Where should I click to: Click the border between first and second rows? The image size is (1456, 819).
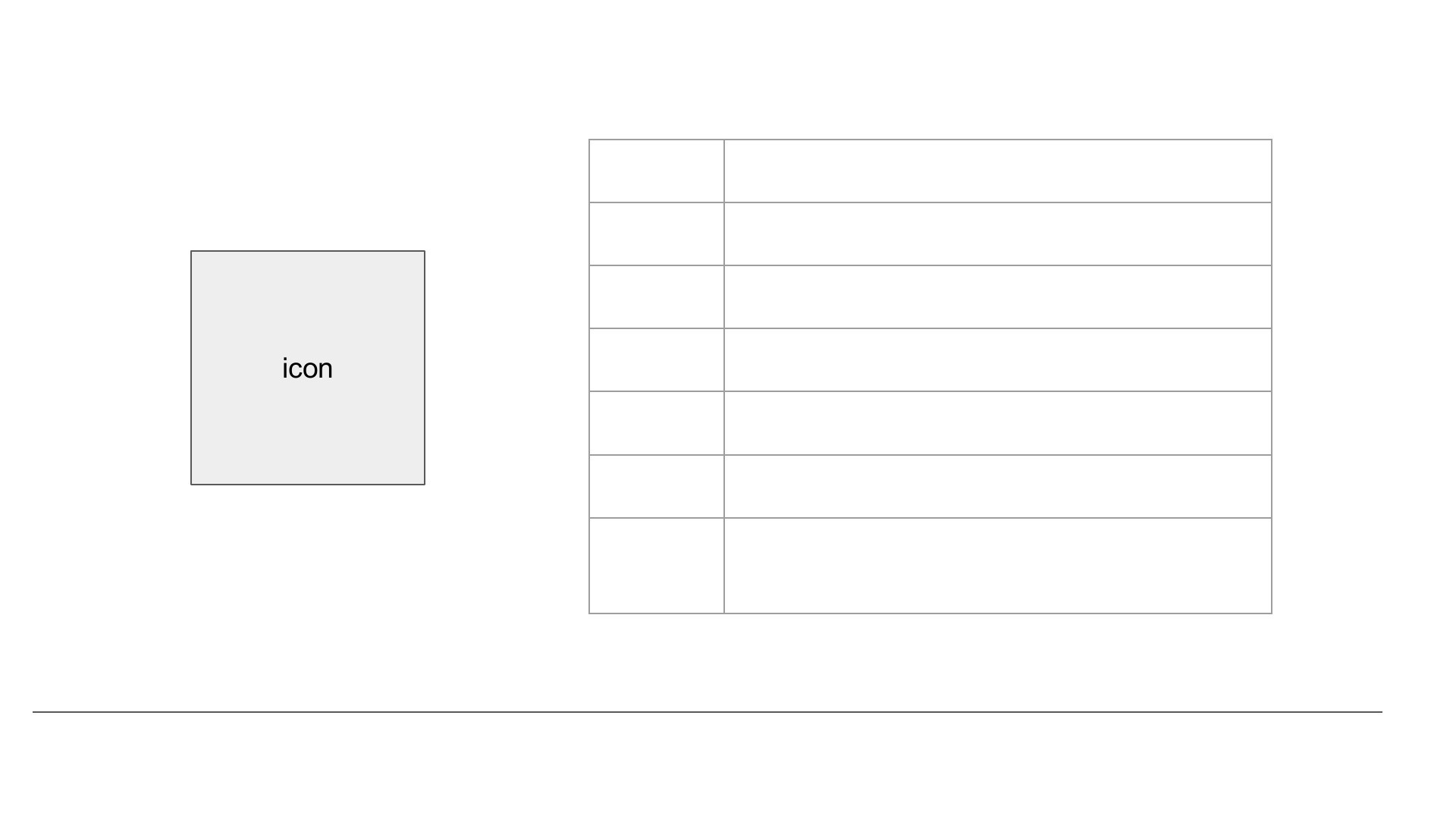pos(930,202)
